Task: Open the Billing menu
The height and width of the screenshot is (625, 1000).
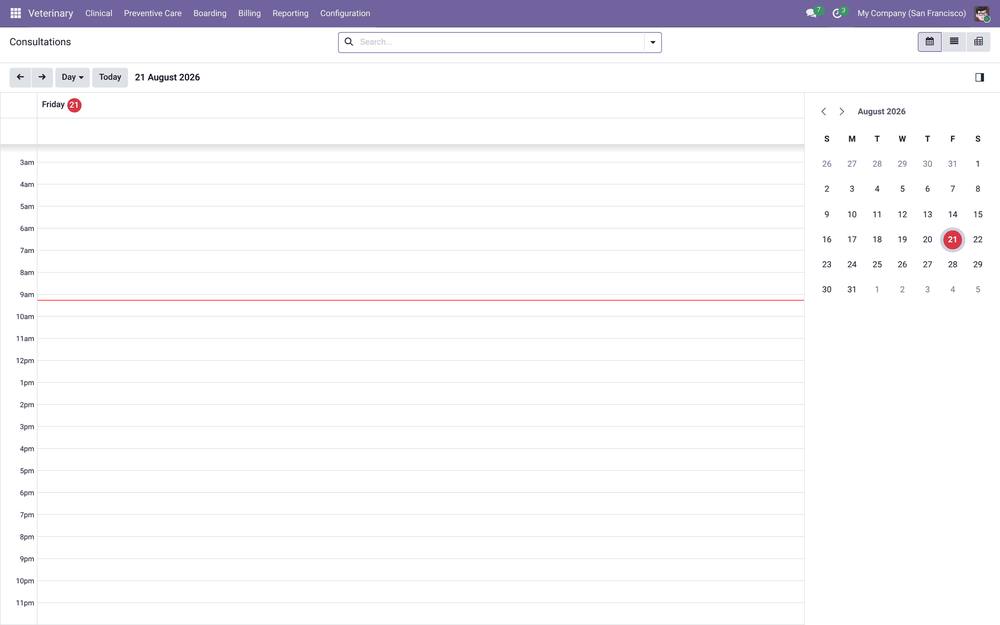Action: [x=249, y=13]
